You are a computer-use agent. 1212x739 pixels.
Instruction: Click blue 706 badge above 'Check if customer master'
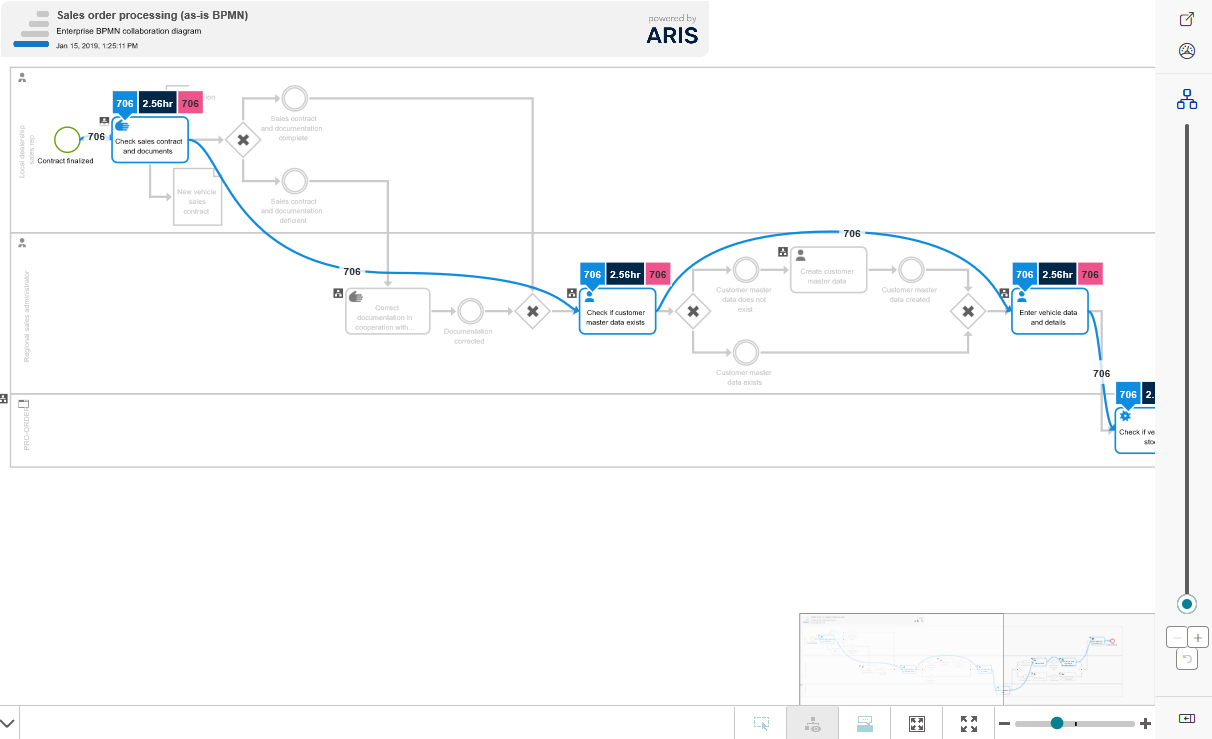click(x=592, y=274)
